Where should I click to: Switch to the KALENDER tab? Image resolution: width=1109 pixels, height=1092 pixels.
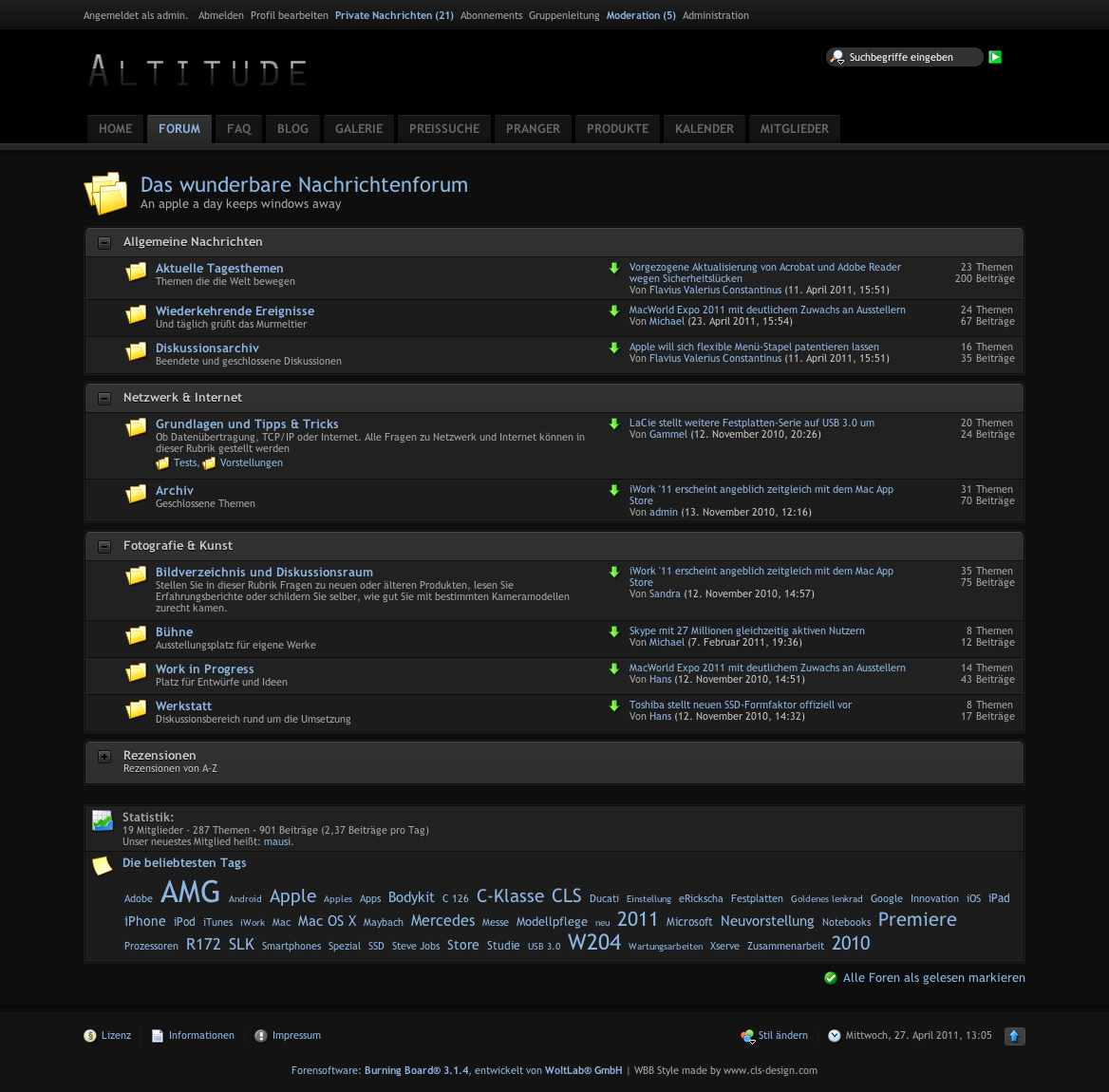(704, 129)
